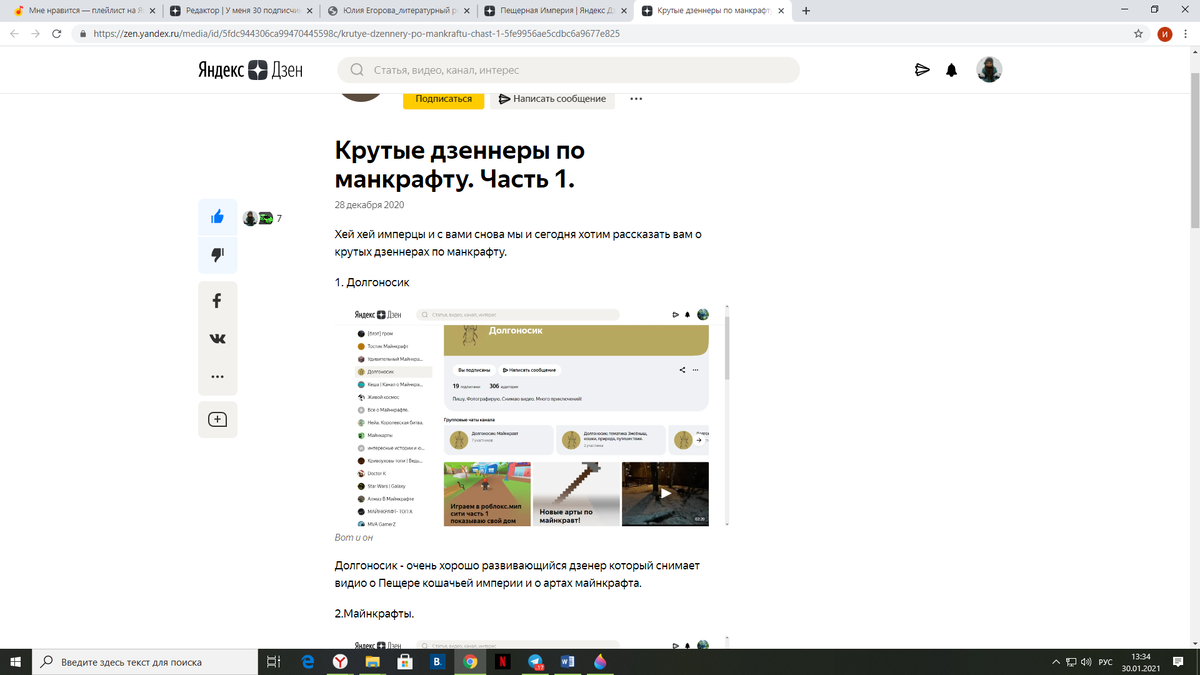Click the Zen search field

click(x=568, y=70)
